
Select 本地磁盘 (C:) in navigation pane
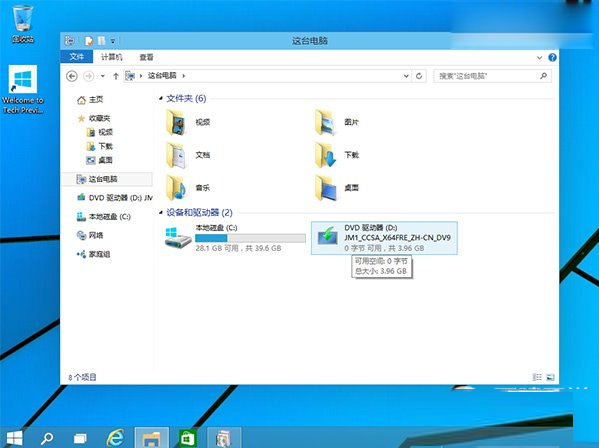pyautogui.click(x=104, y=217)
